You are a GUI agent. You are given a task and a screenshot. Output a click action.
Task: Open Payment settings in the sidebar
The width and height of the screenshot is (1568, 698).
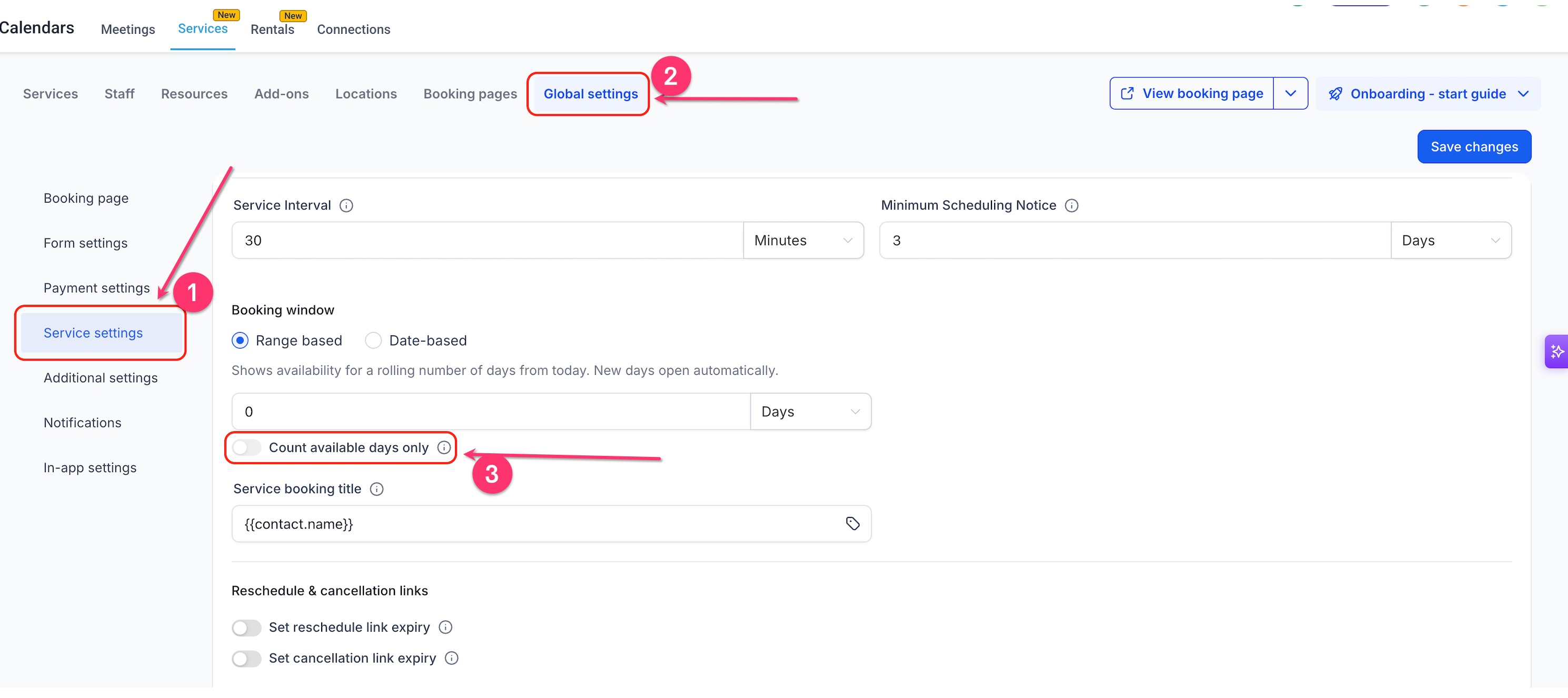point(97,288)
